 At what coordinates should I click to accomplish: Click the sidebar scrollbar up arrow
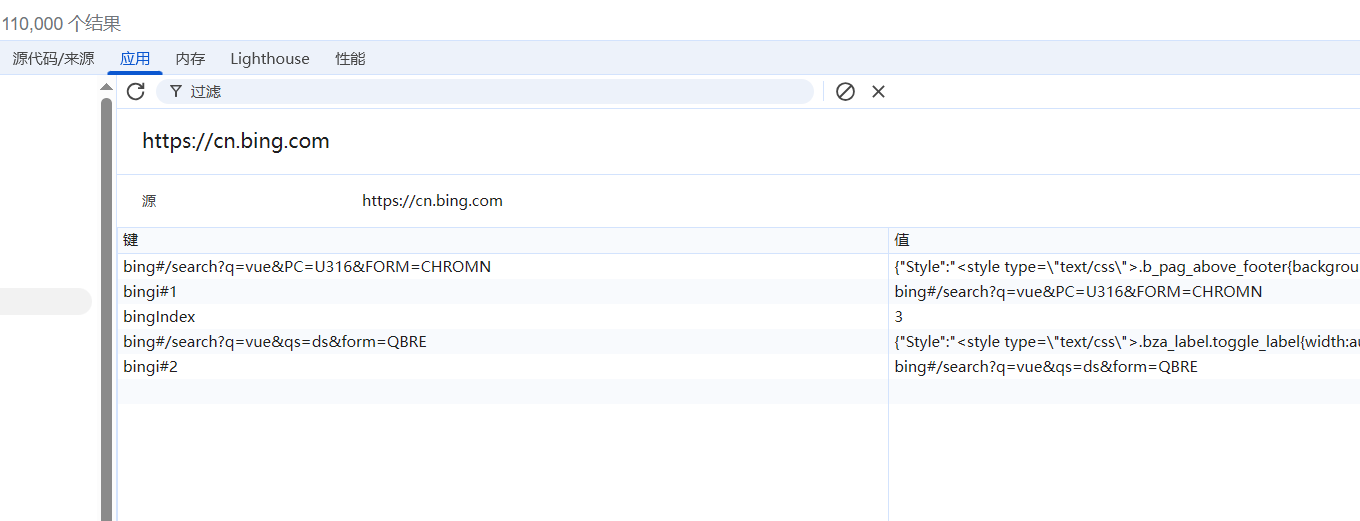106,87
